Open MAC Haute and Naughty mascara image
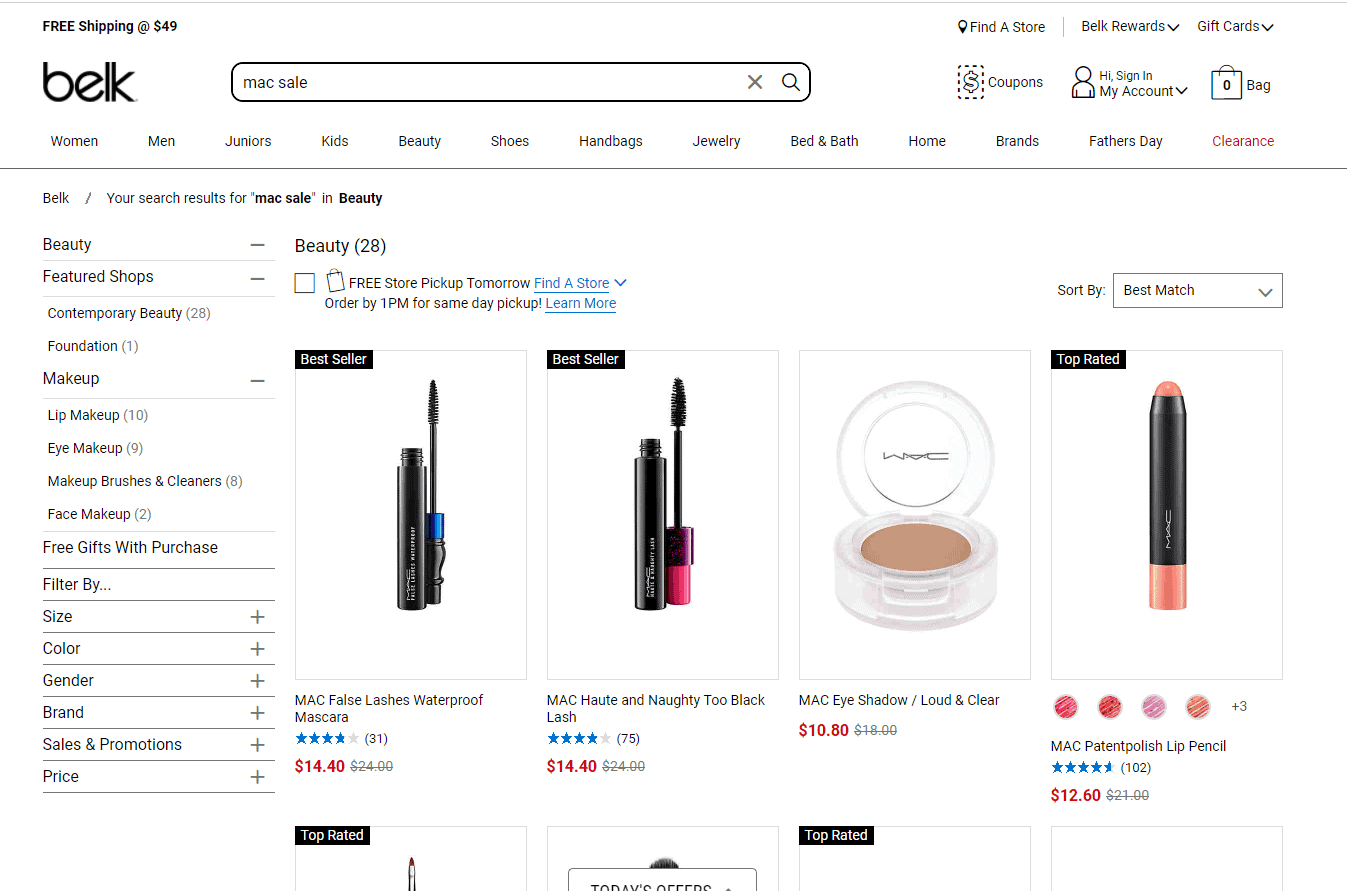The height and width of the screenshot is (891, 1347). 663,515
